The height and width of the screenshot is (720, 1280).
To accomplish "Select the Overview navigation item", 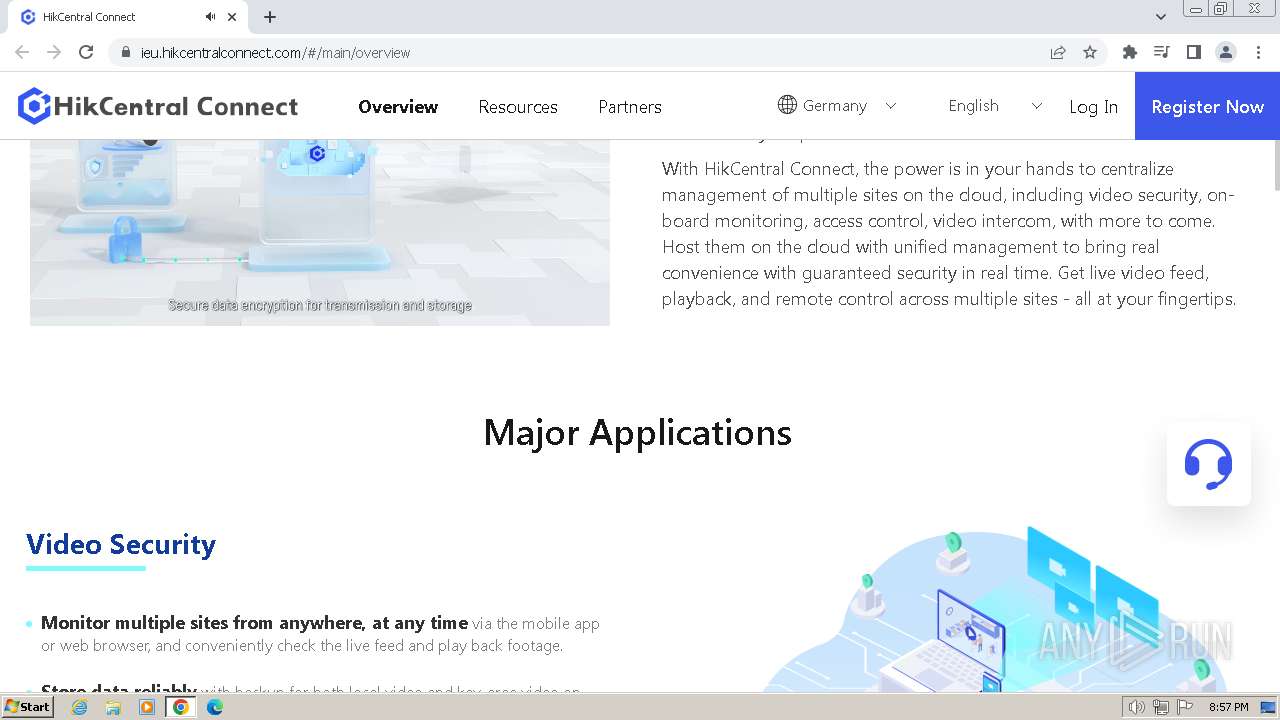I will (398, 106).
